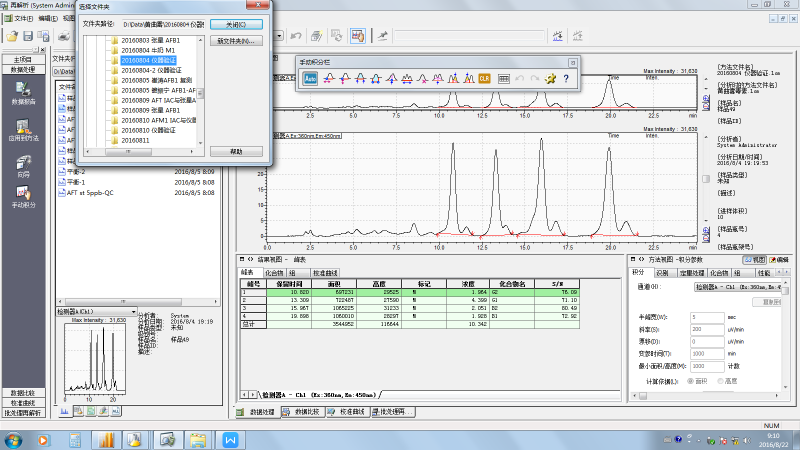
Task: Click the 新文件夹 button
Action: [238, 41]
